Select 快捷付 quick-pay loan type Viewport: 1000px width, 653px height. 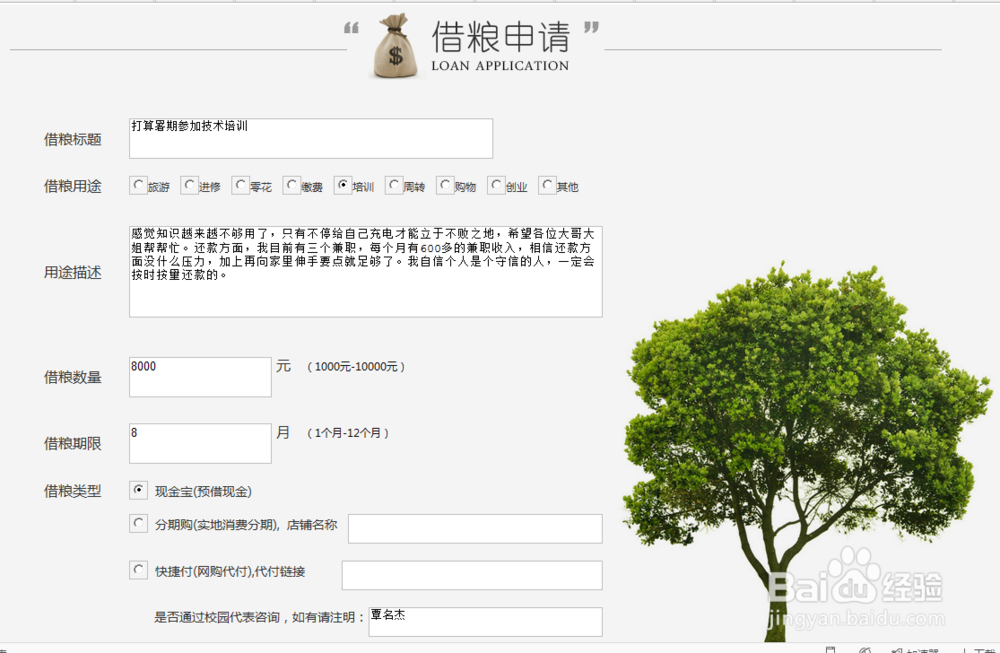(x=138, y=570)
